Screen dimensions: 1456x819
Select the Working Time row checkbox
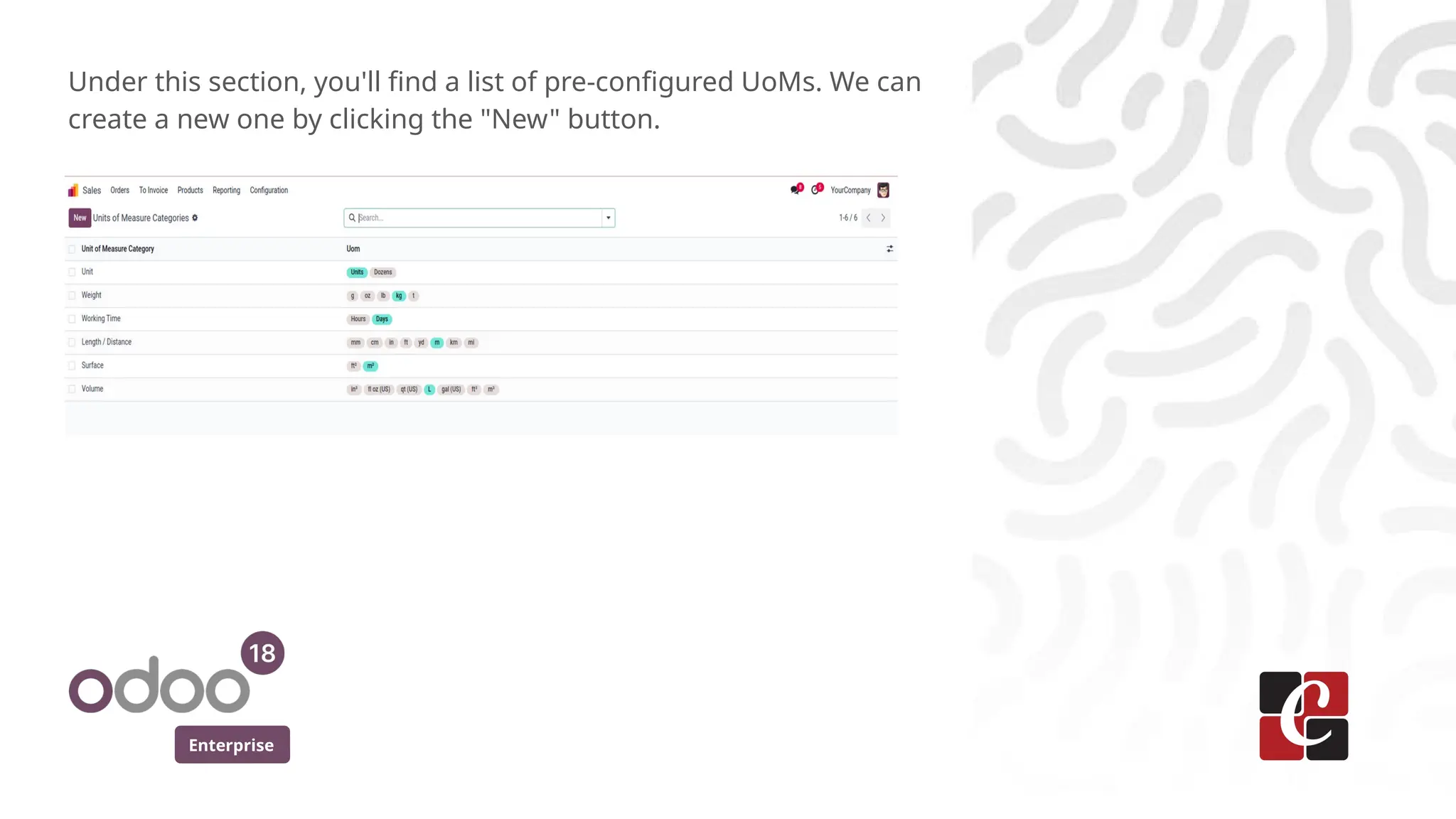[72, 319]
